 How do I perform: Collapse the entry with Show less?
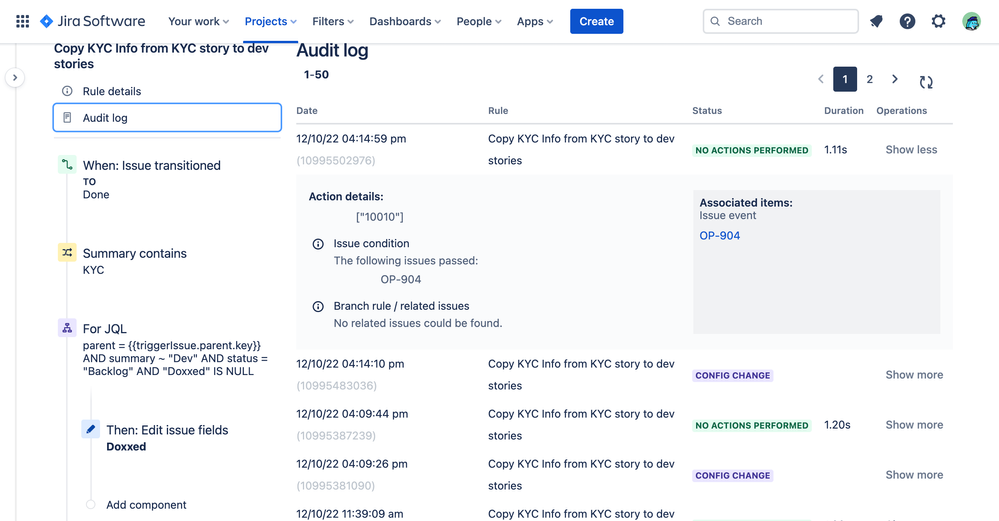click(911, 150)
